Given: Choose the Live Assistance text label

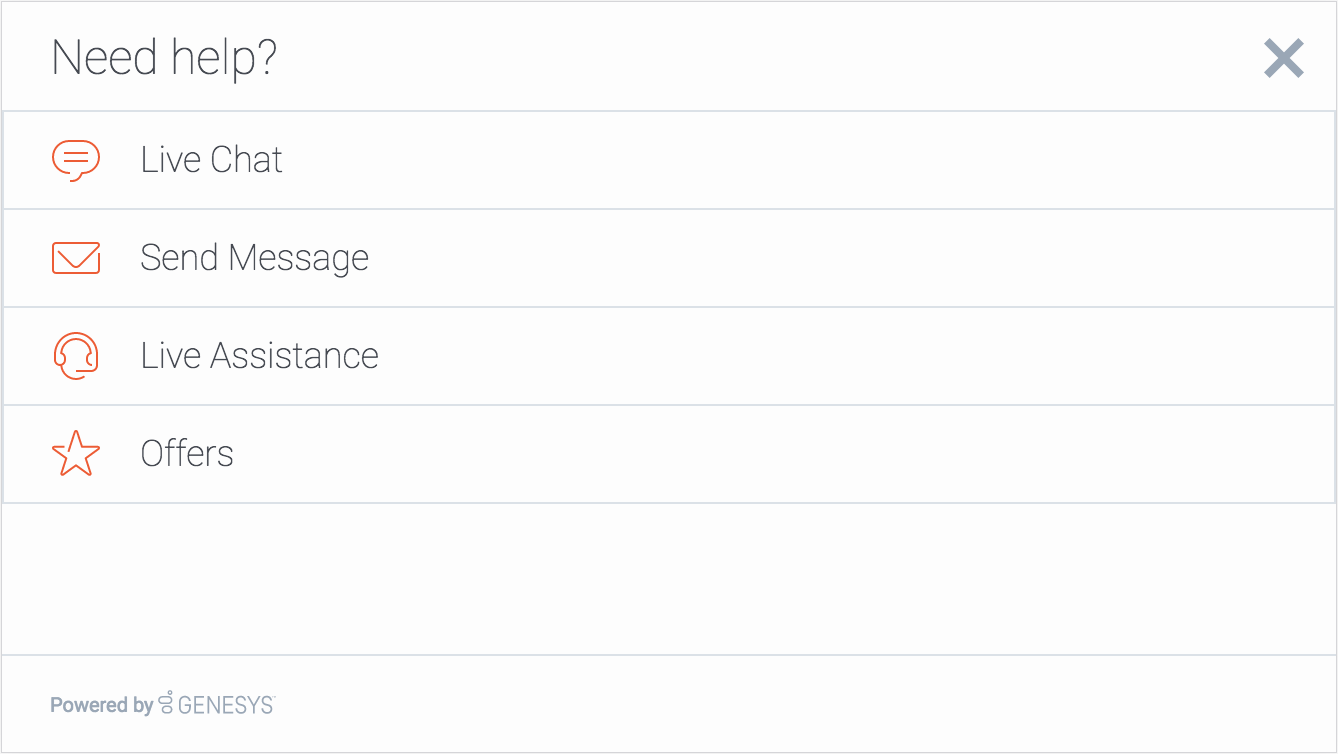Looking at the screenshot, I should pos(259,356).
